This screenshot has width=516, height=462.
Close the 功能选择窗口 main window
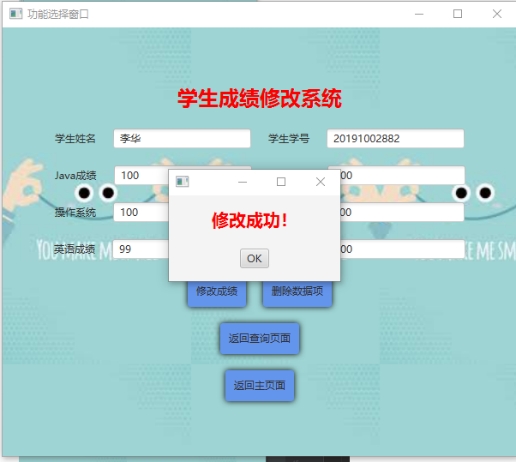point(497,14)
